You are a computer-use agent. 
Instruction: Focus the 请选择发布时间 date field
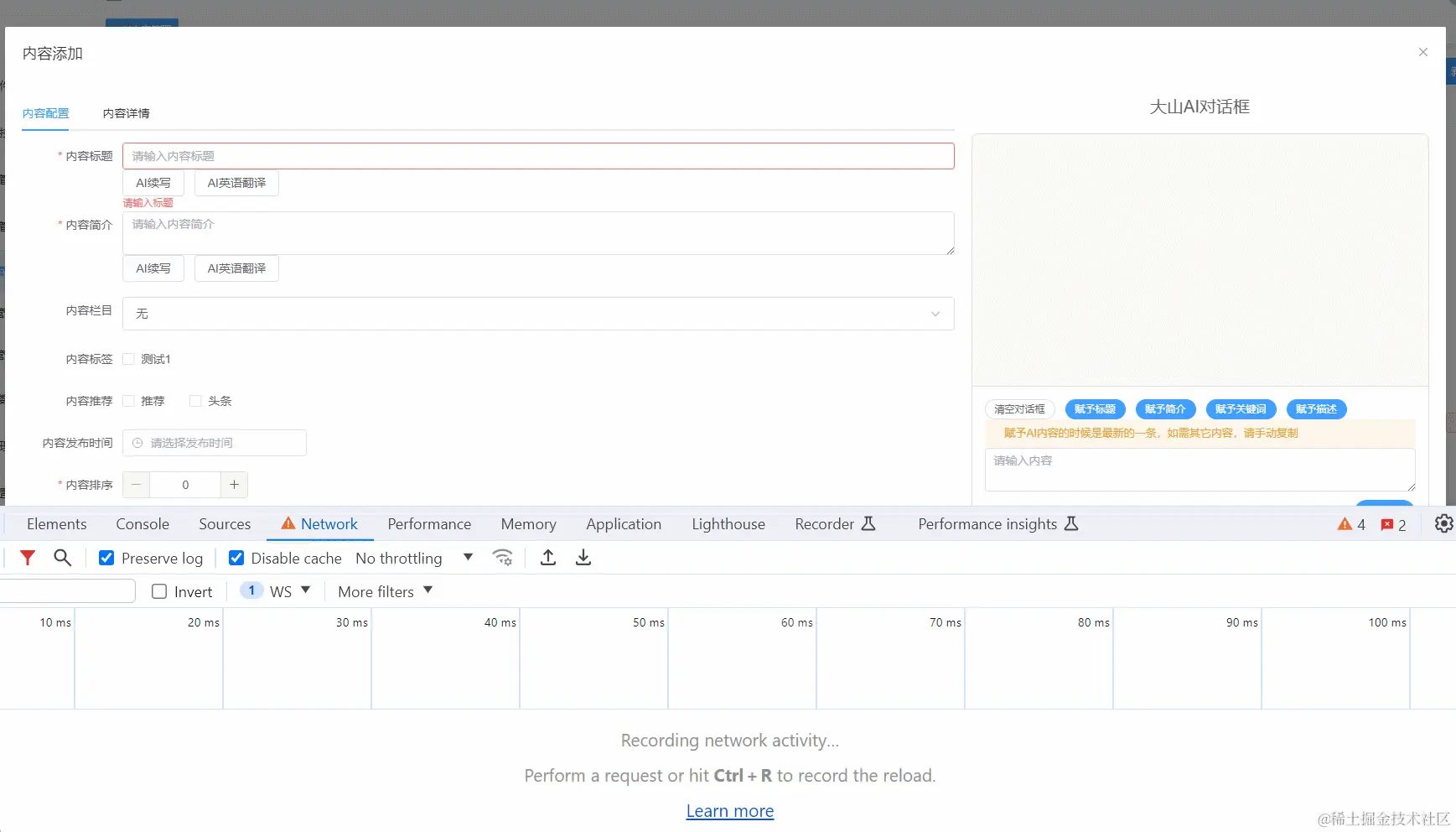coord(215,443)
